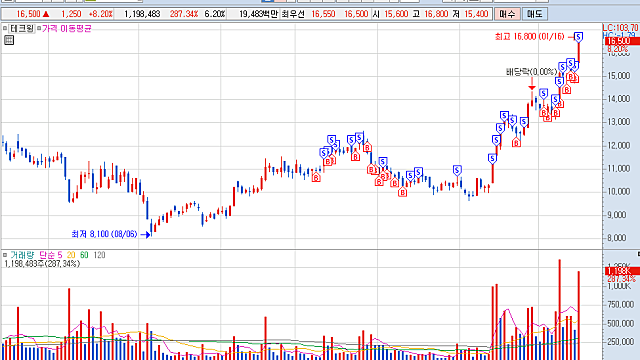Toggle the small square before 테크윙 label
Viewport: 640px width, 360px height.
[x=5, y=29]
